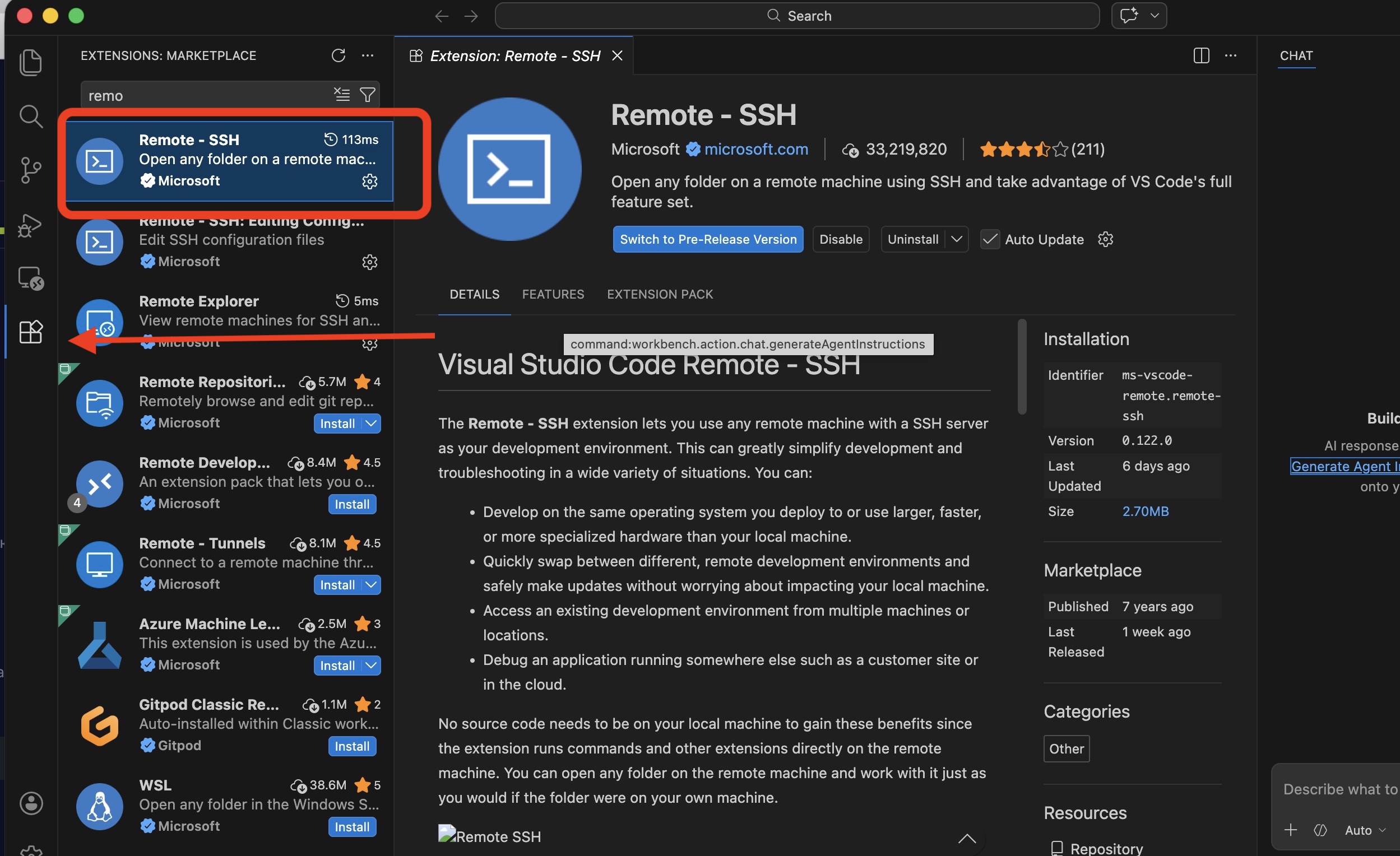Install the Remote Development extension pack
The width and height of the screenshot is (1400, 856).
(352, 504)
